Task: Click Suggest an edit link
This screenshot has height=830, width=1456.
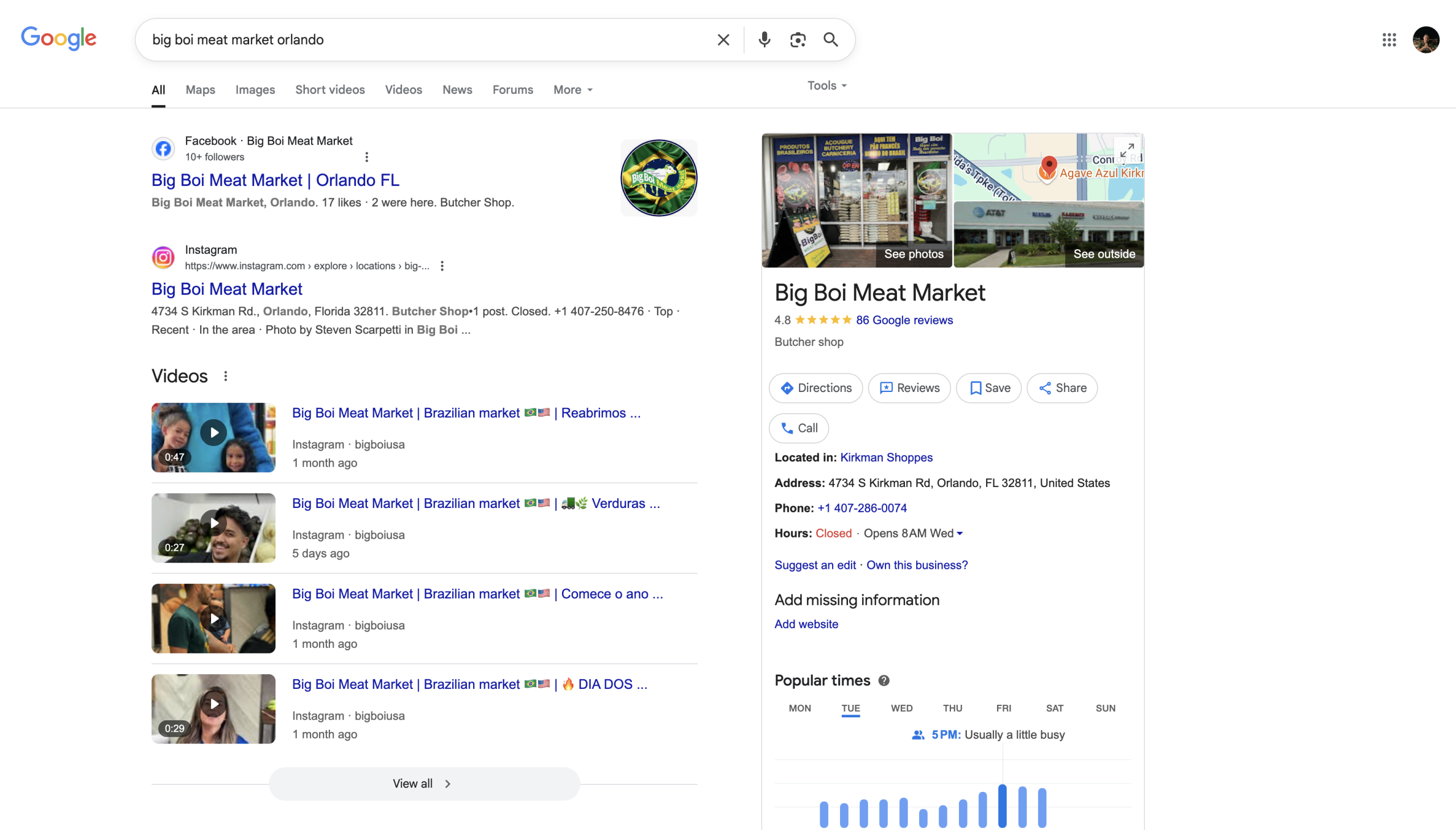Action: point(815,565)
